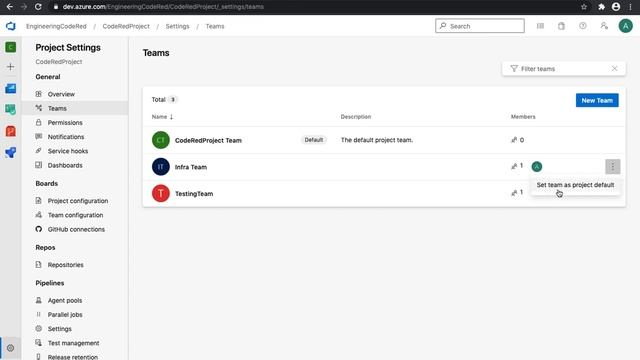Open the user avatar 'A' in header
This screenshot has width=640, height=360.
click(x=625, y=26)
